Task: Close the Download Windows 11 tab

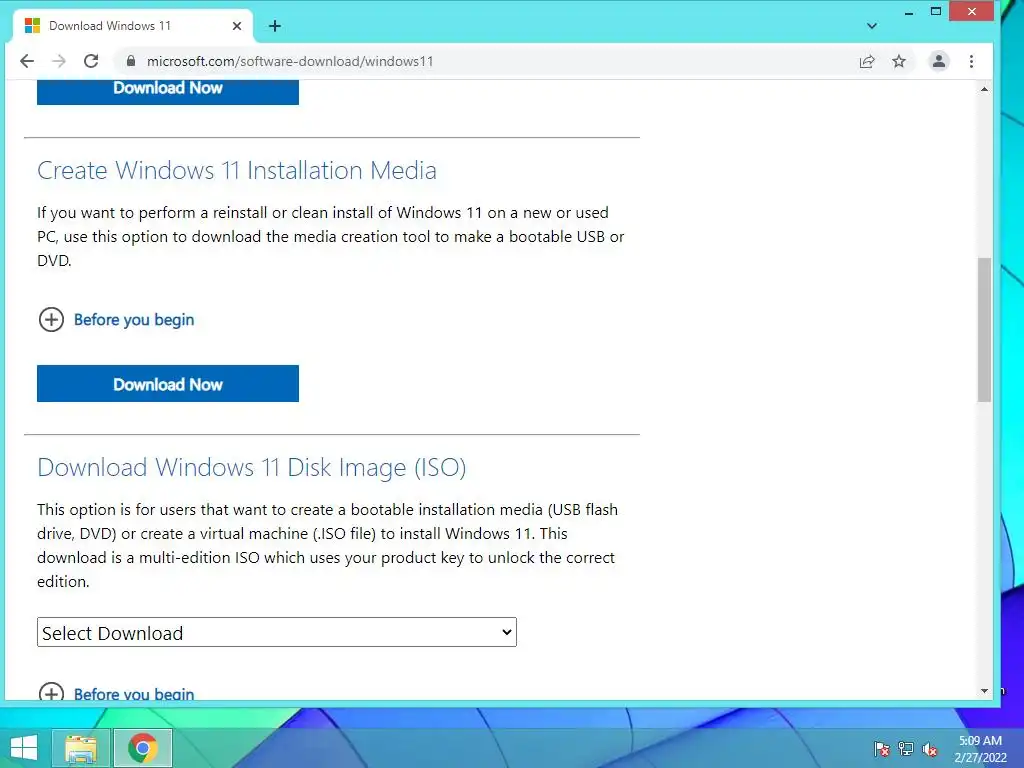Action: (237, 26)
